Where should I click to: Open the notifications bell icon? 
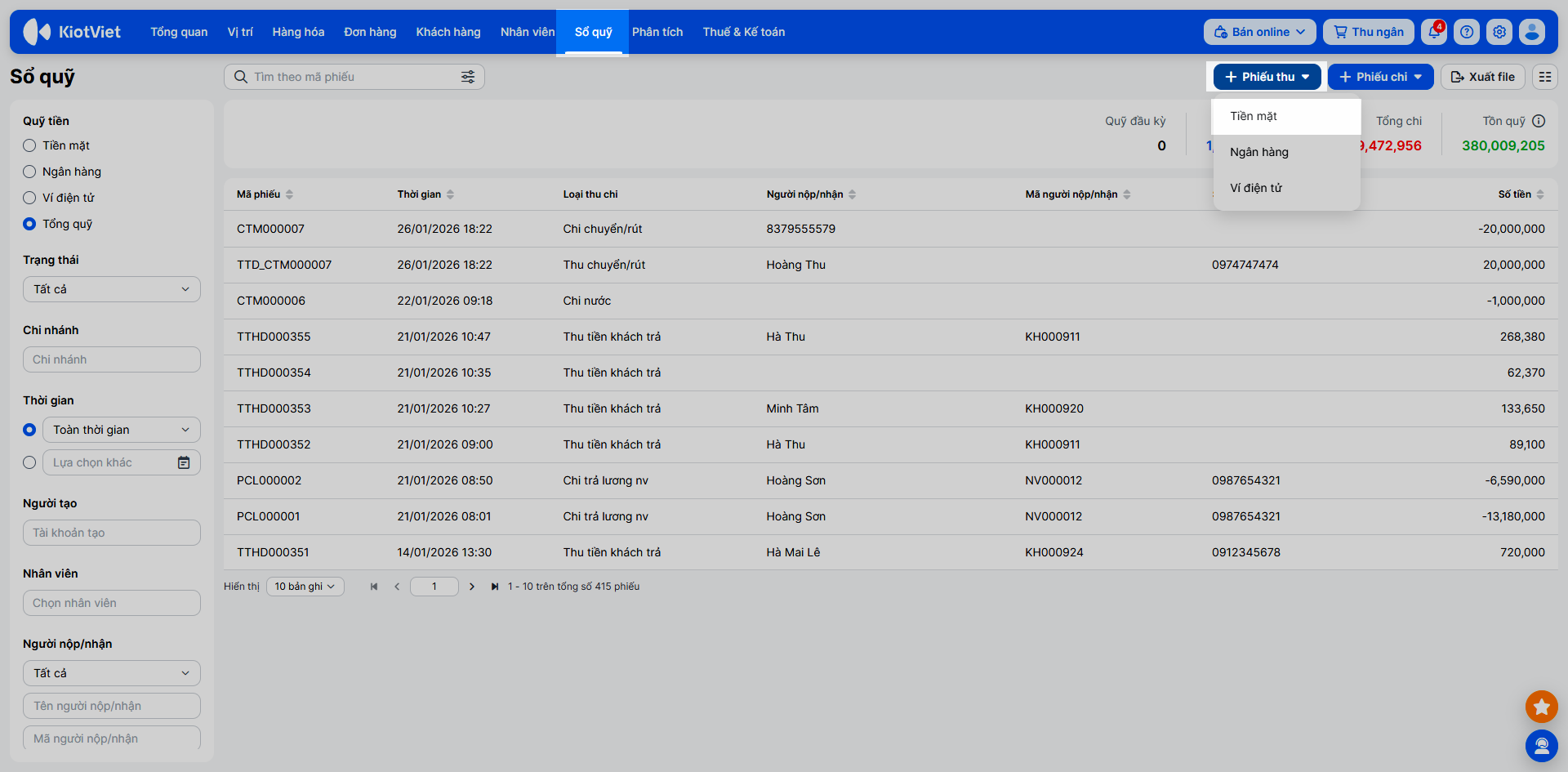1433,32
